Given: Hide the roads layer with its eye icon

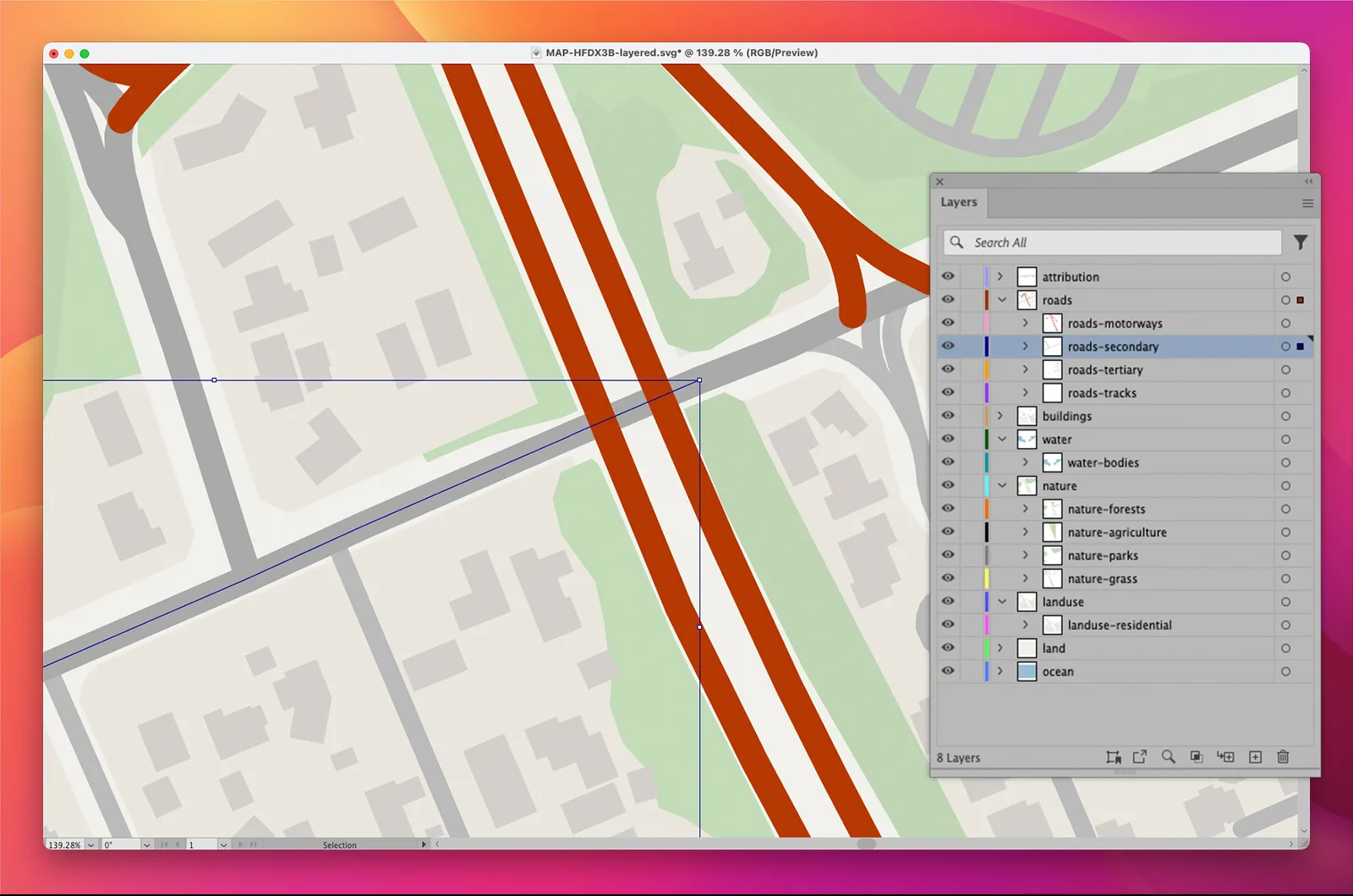Looking at the screenshot, I should click(948, 299).
